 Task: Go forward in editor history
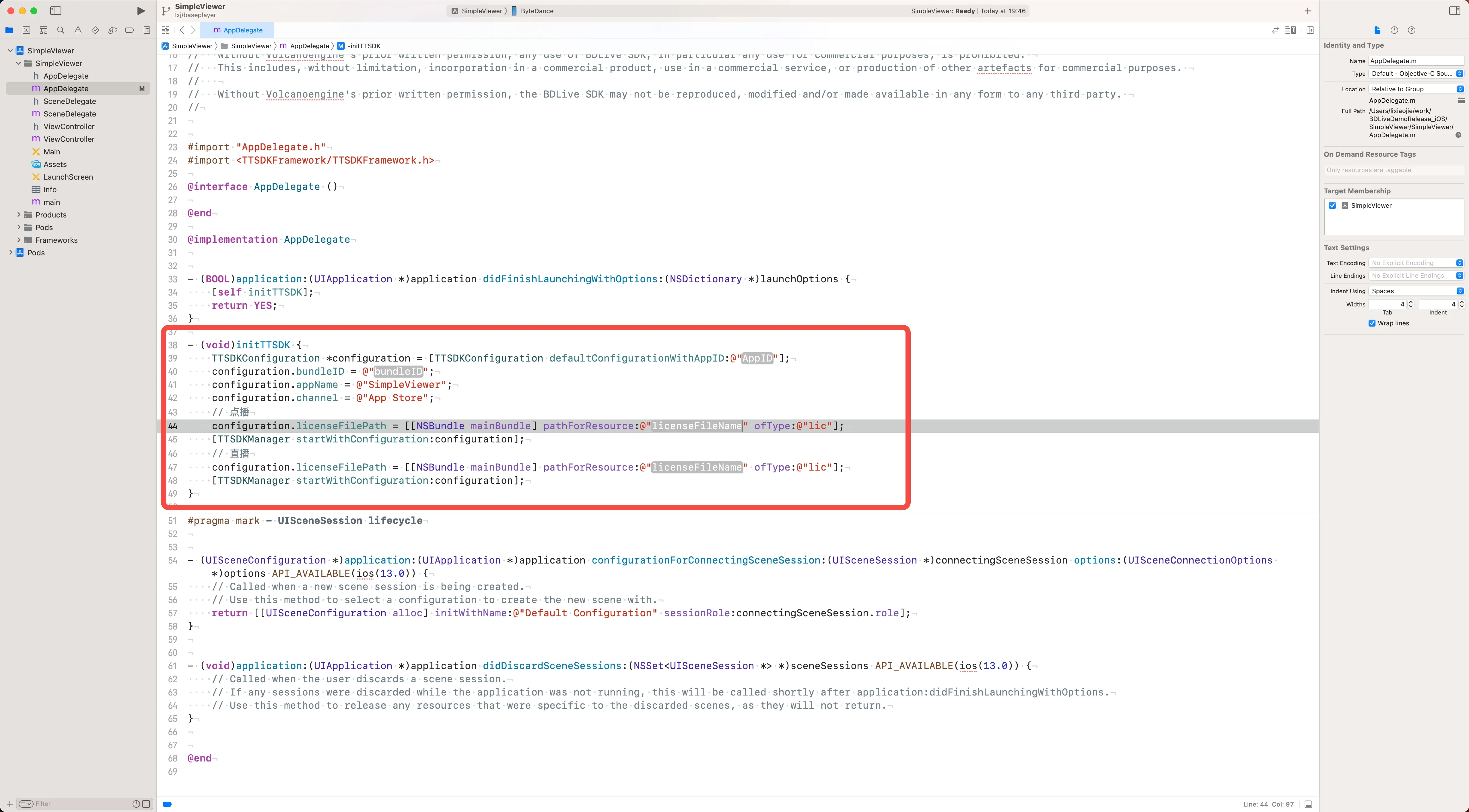coord(193,30)
